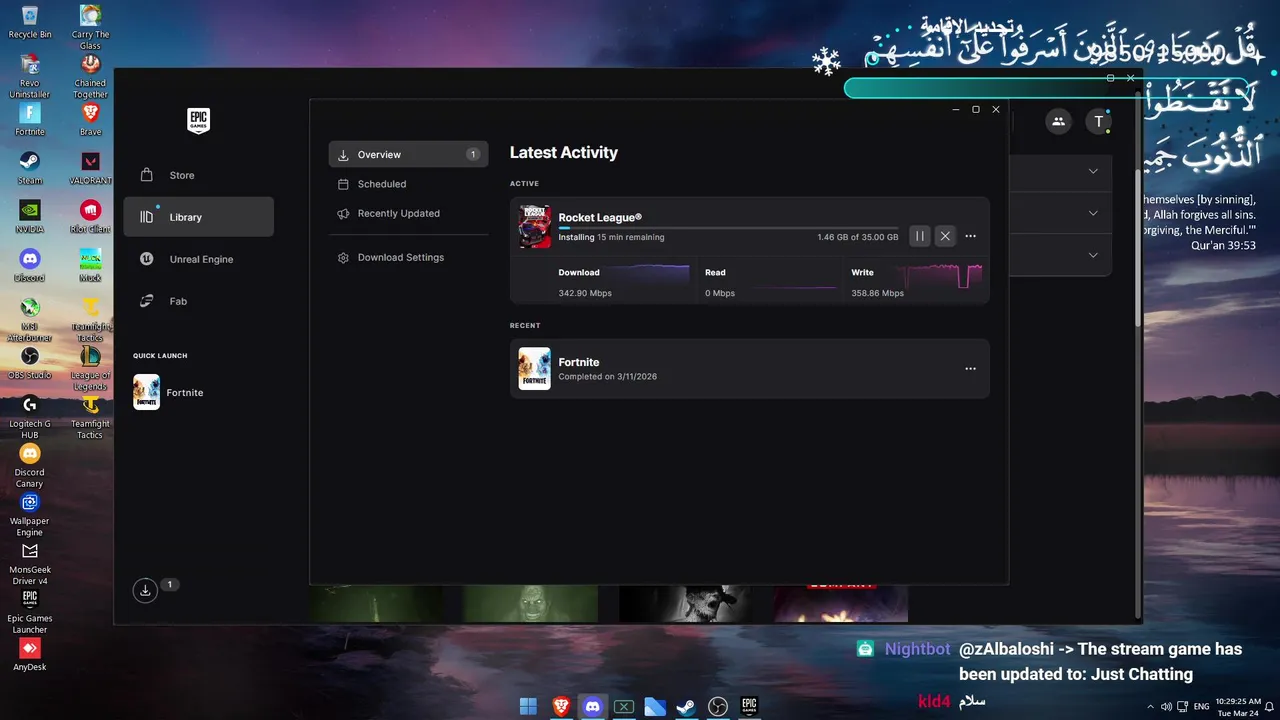Switch to the Overview tab

(x=408, y=154)
